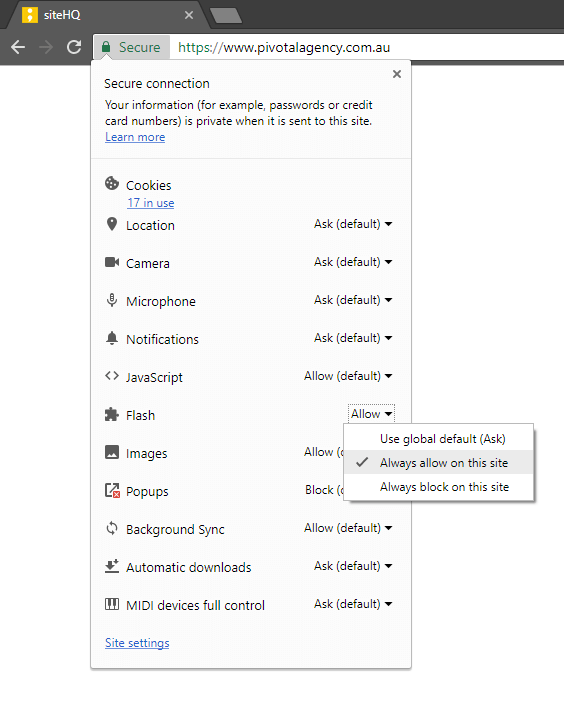
Task: Open the Learn more link
Action: [135, 137]
